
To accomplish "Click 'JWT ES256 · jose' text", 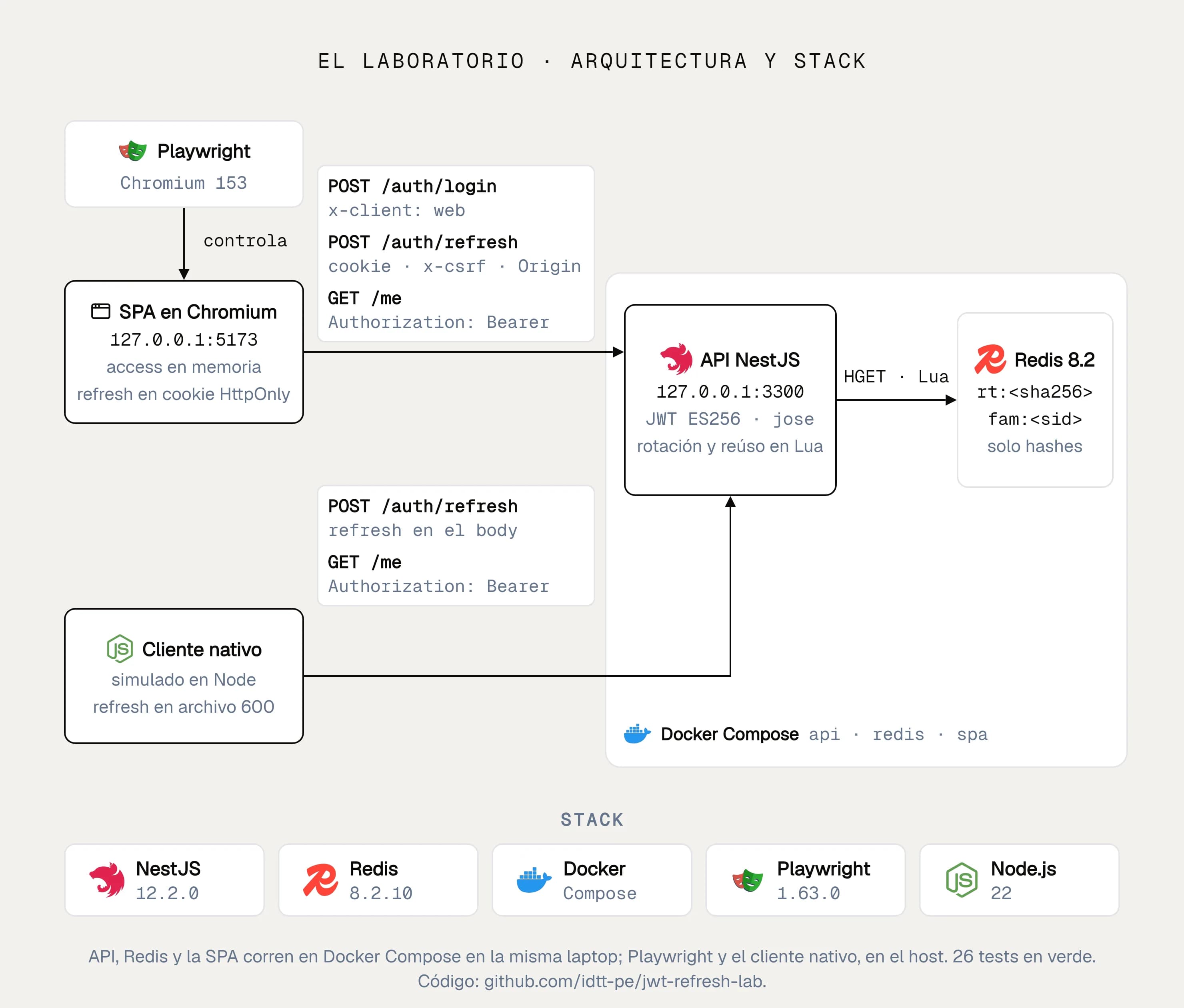I will (730, 419).
